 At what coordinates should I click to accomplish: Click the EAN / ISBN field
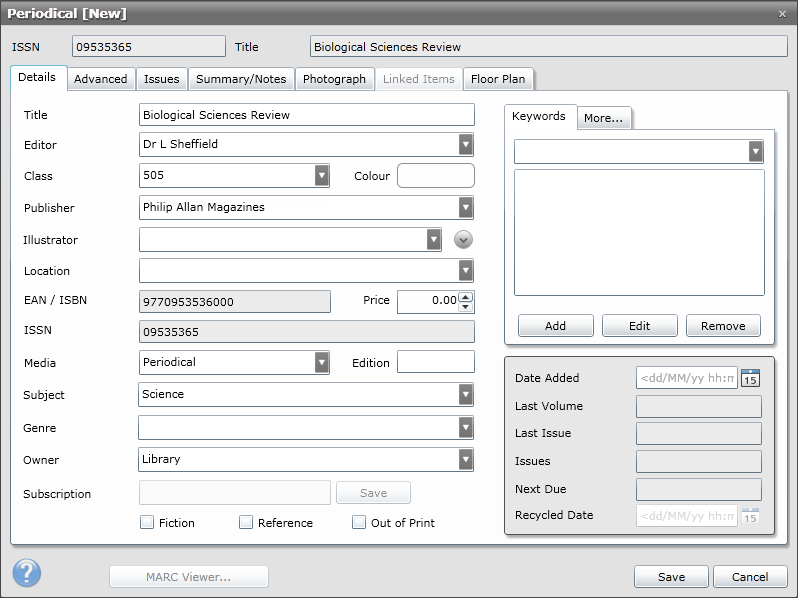coord(235,301)
